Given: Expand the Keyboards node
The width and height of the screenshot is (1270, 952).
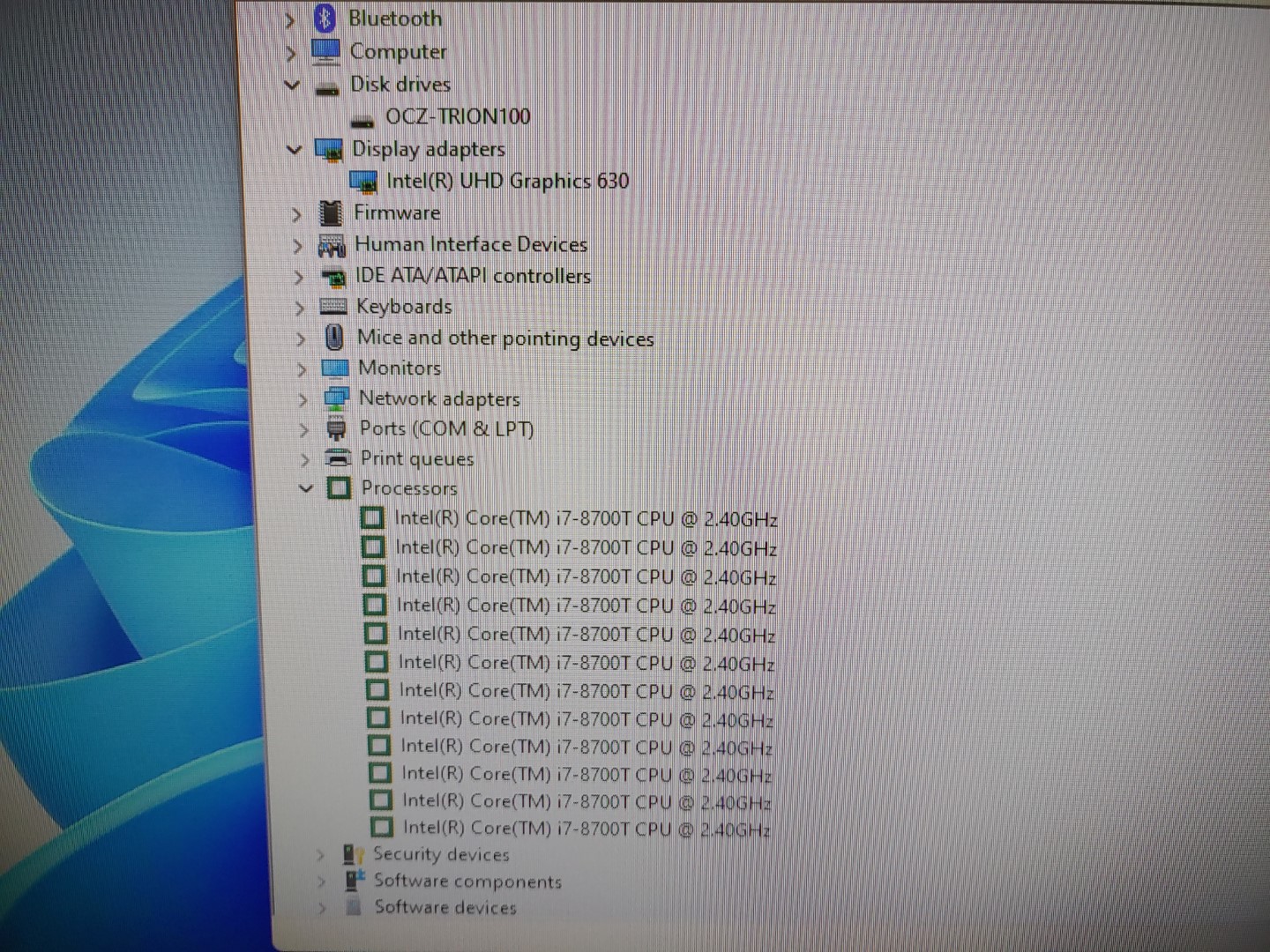Looking at the screenshot, I should (299, 309).
